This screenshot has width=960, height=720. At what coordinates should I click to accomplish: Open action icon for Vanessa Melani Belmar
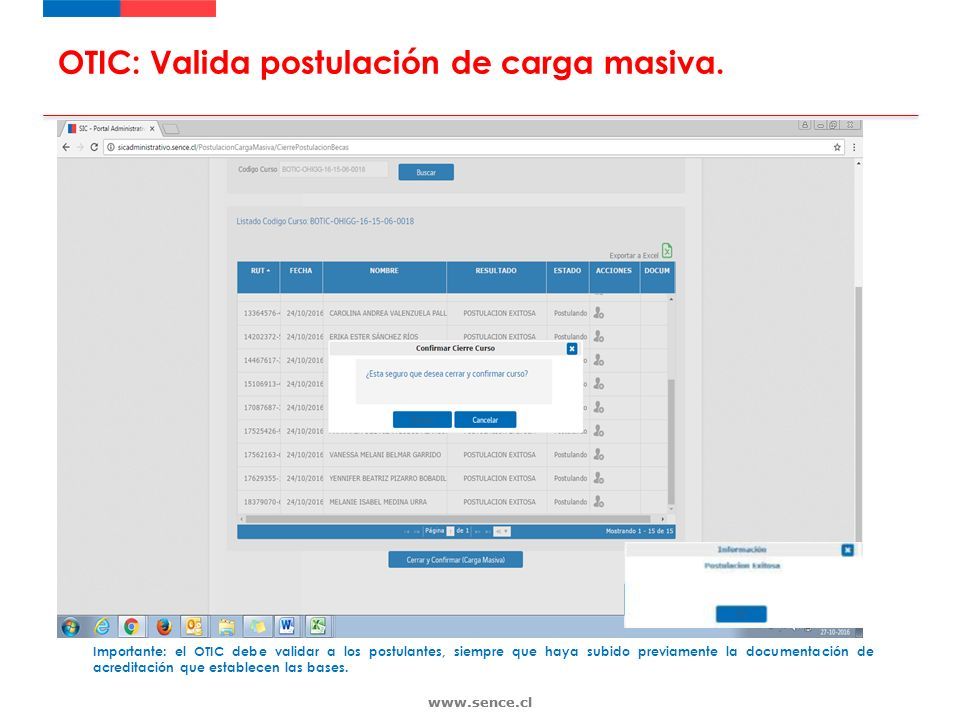pos(599,454)
